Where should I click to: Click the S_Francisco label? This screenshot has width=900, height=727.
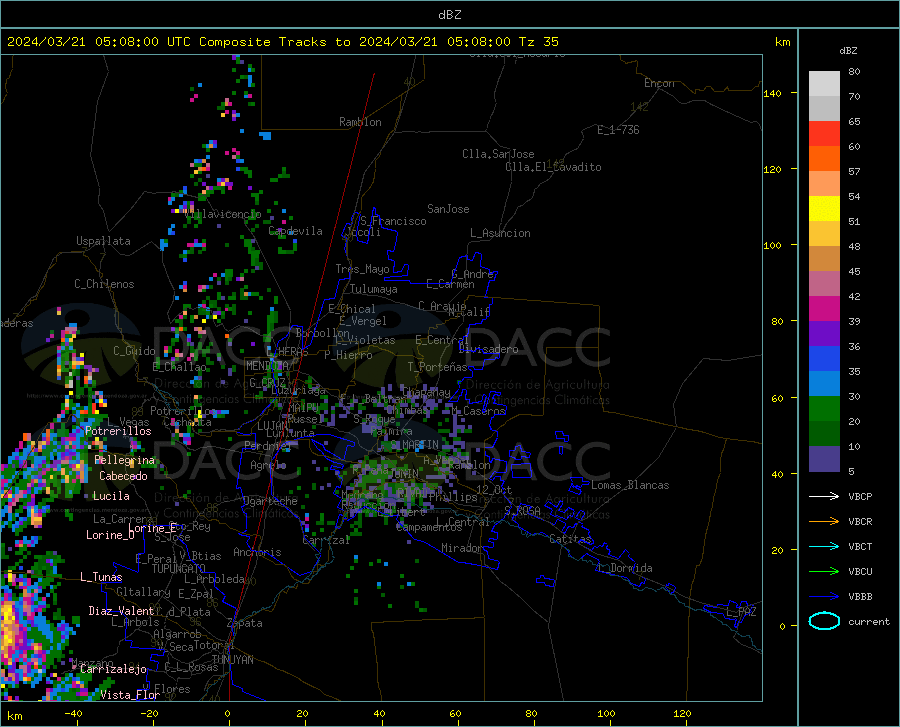click(x=393, y=221)
